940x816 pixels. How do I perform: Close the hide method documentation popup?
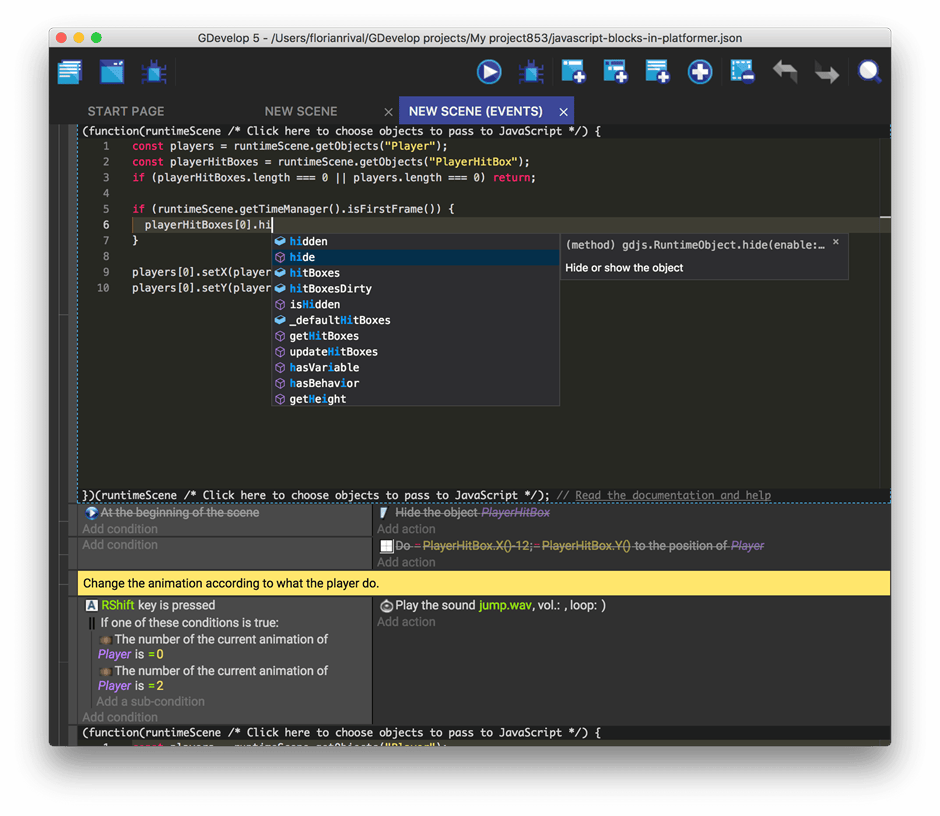pos(836,242)
